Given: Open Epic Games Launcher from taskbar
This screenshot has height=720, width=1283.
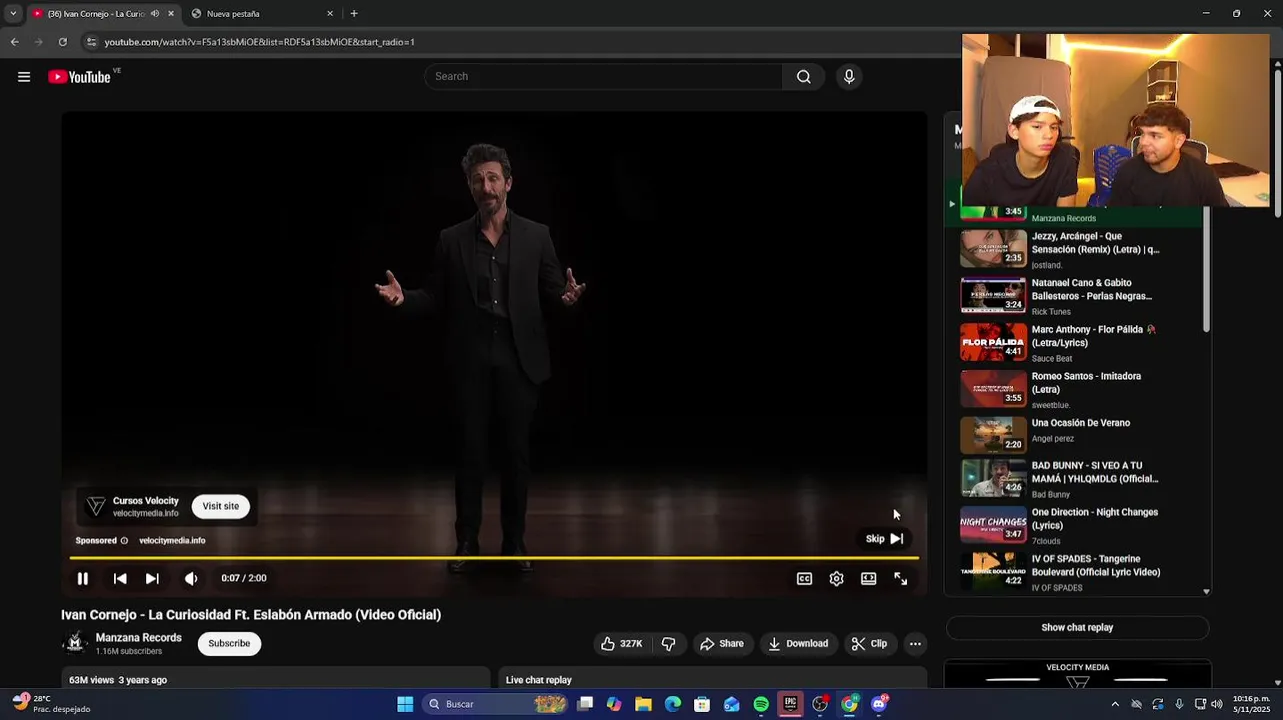Looking at the screenshot, I should tap(790, 704).
